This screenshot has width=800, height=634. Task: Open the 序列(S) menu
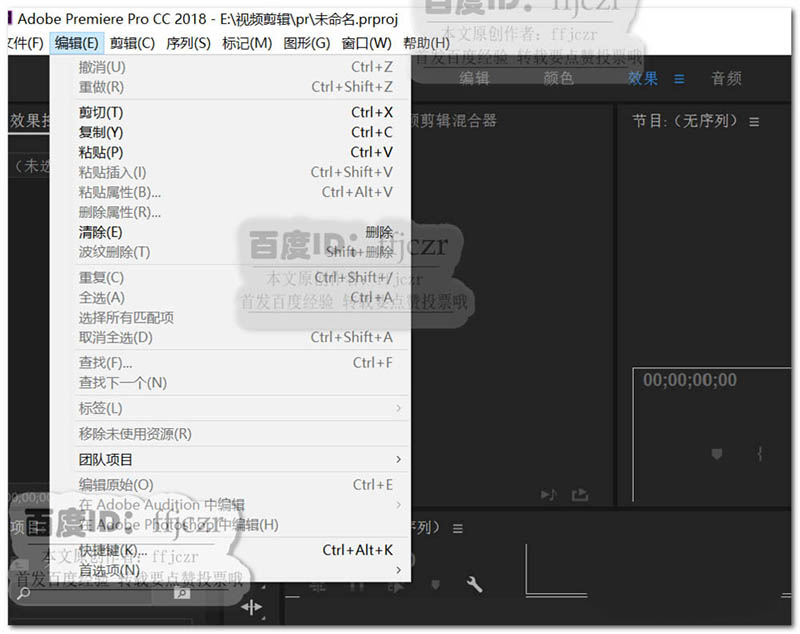[x=188, y=43]
